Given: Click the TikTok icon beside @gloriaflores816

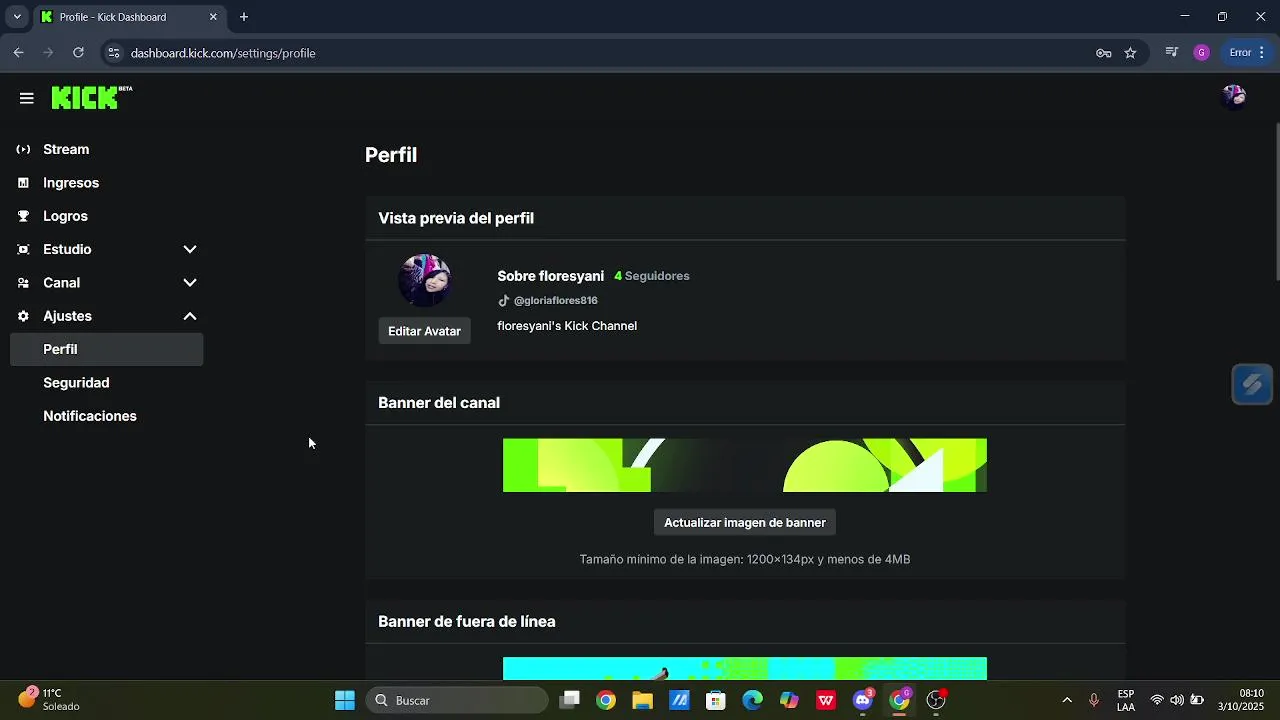Looking at the screenshot, I should 504,300.
